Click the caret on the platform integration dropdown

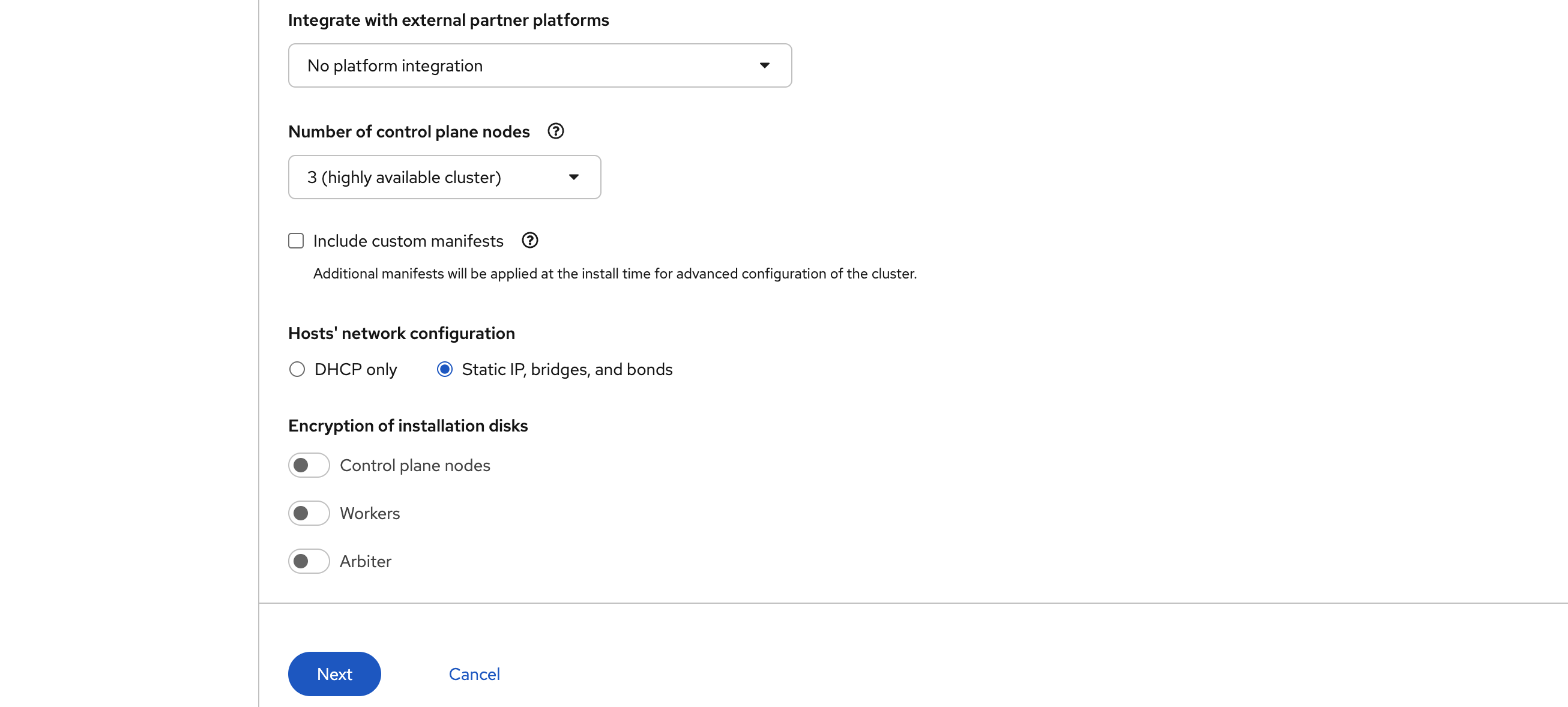(x=765, y=65)
